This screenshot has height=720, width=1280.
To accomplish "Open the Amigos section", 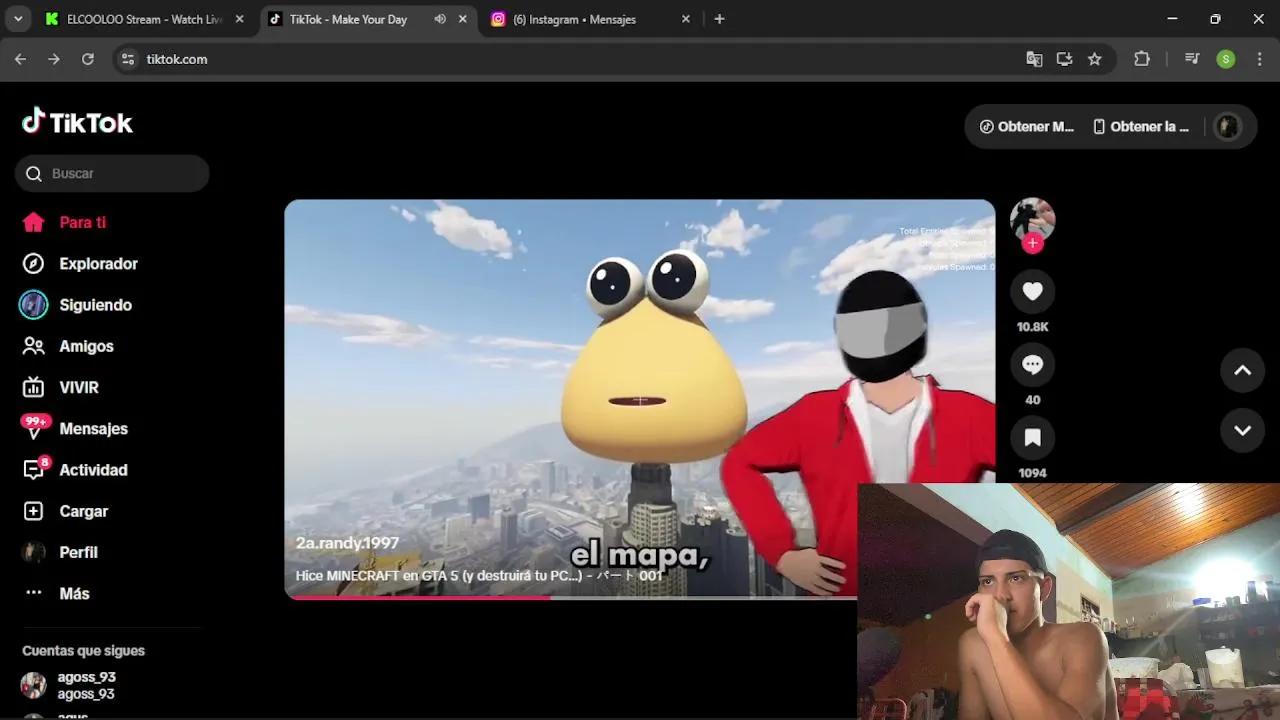I will 68,346.
